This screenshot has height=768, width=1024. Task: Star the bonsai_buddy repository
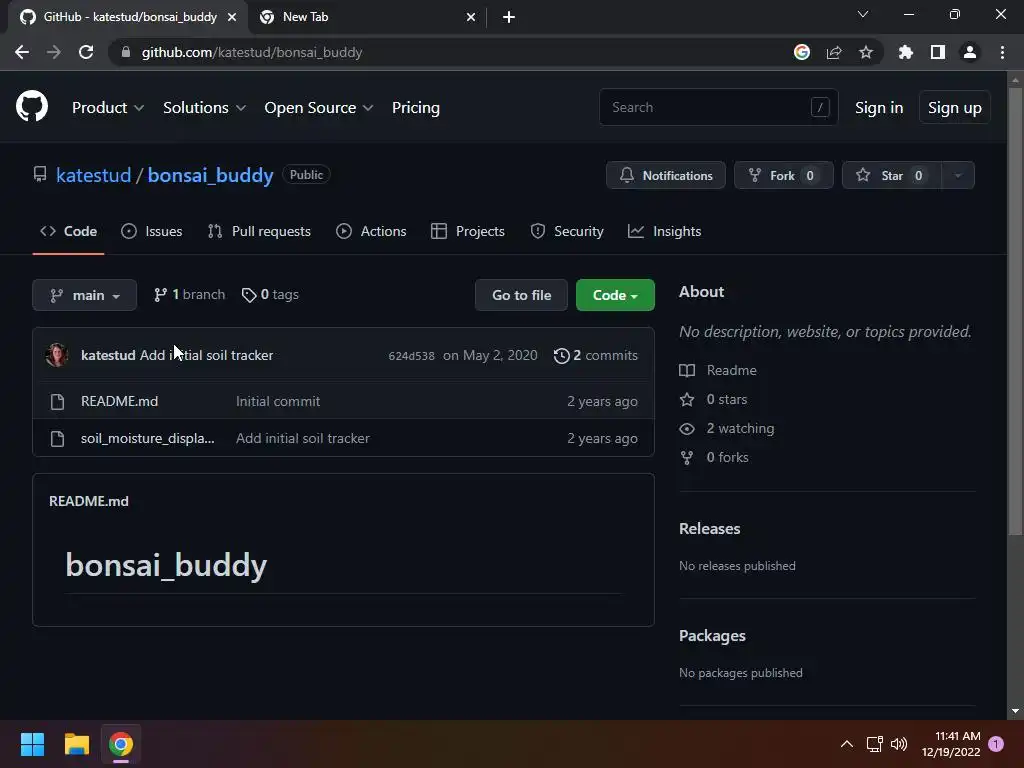tap(891, 175)
